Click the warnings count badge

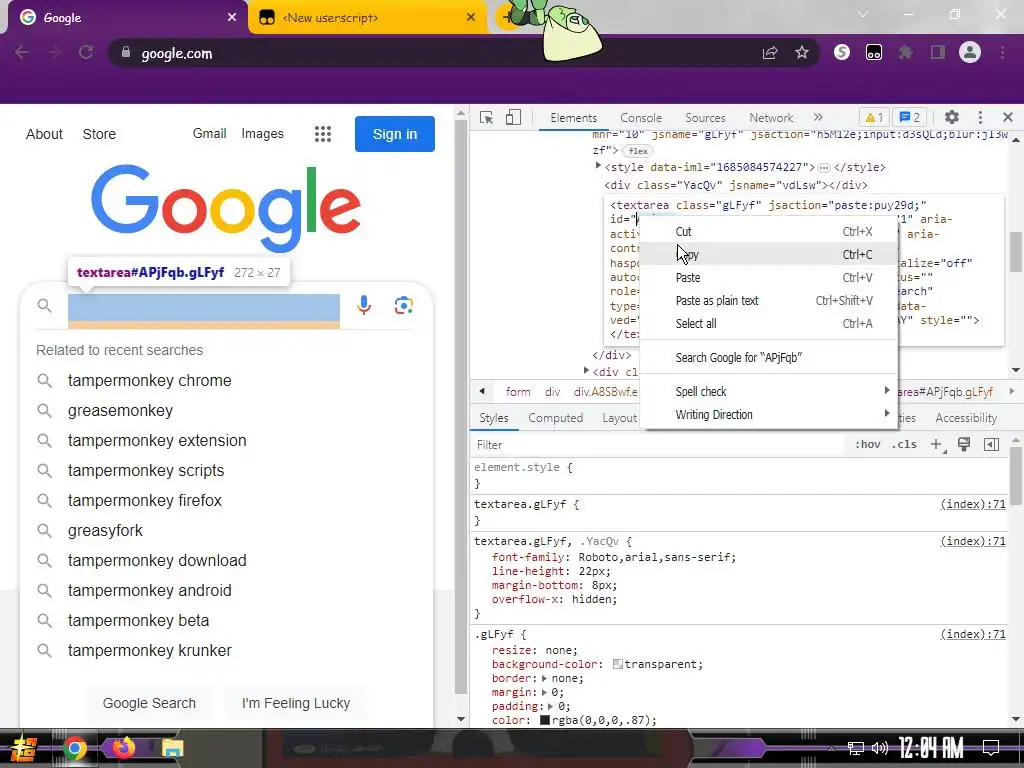pyautogui.click(x=874, y=118)
